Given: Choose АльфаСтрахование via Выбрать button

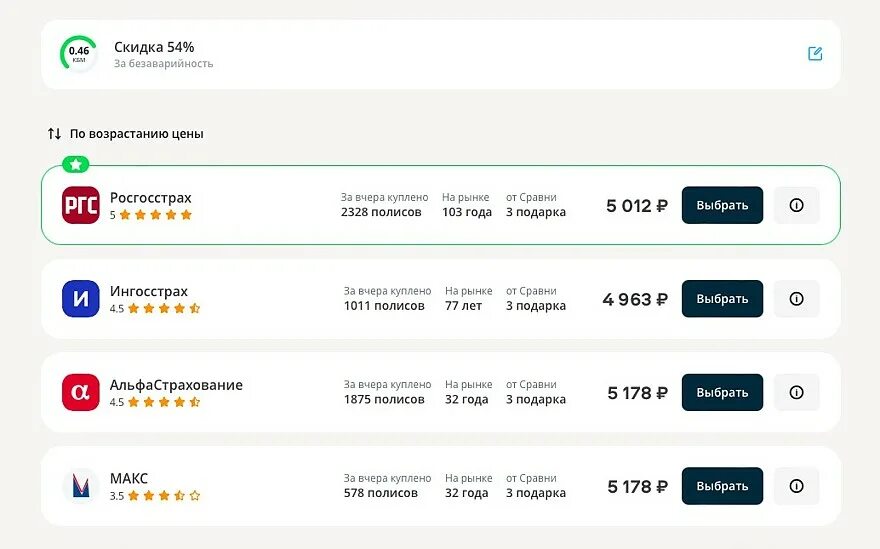Looking at the screenshot, I should (722, 392).
